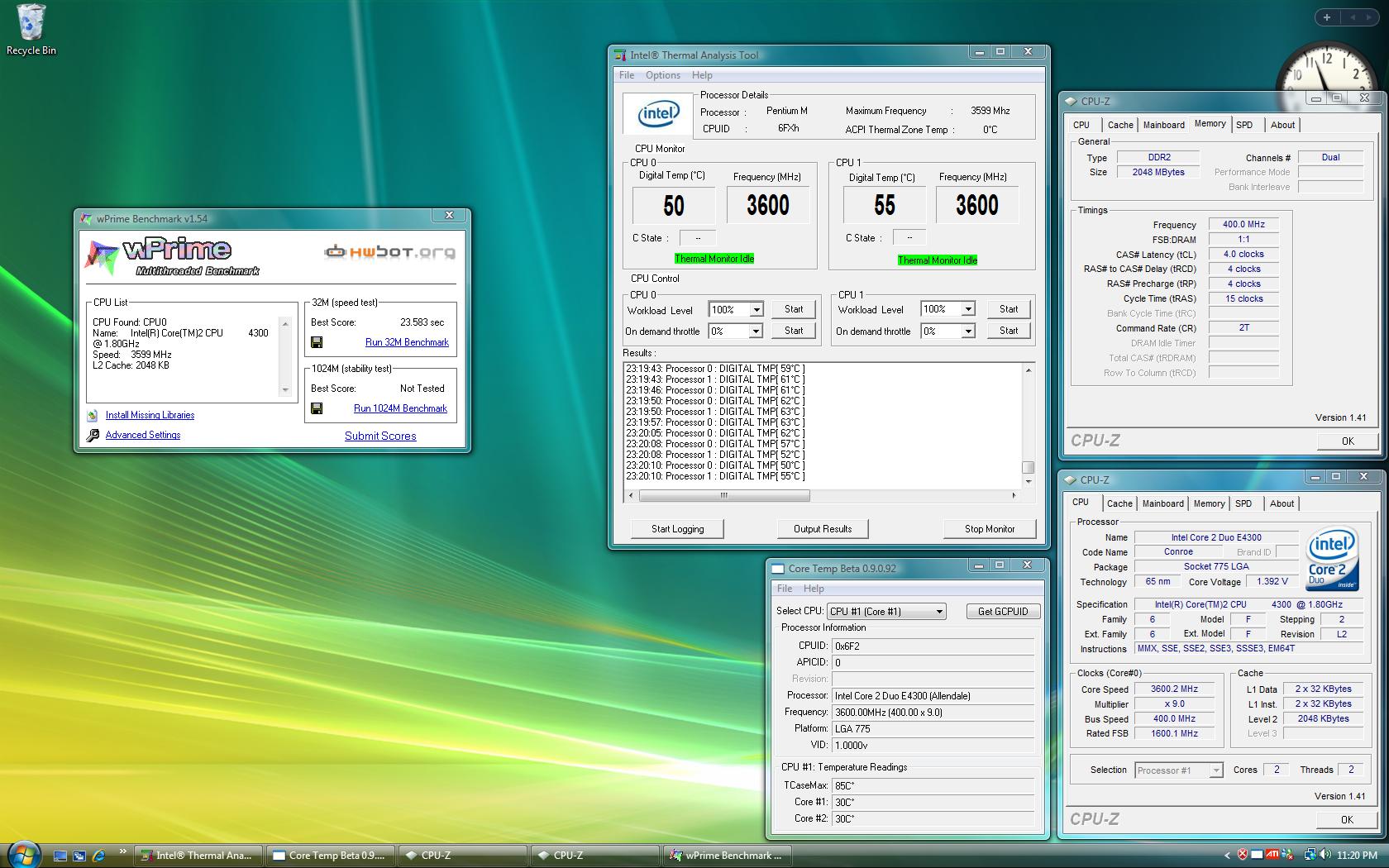Open Help menu in Thermal Analysis Tool
Screen dimensions: 1389x868
pos(702,75)
